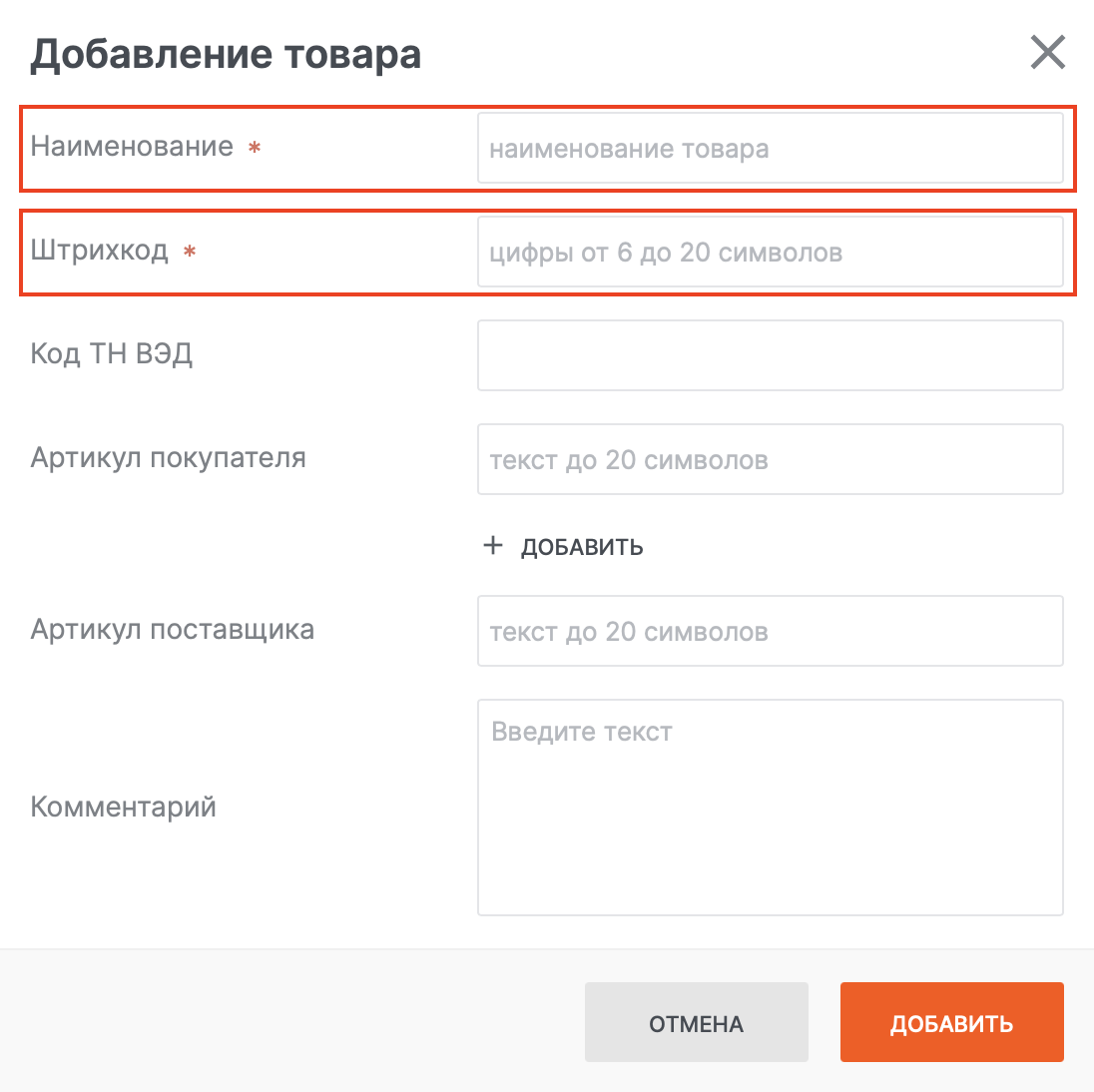The height and width of the screenshot is (1092, 1094).
Task: Click the required asterisk next to Наименование
Action: point(255,149)
